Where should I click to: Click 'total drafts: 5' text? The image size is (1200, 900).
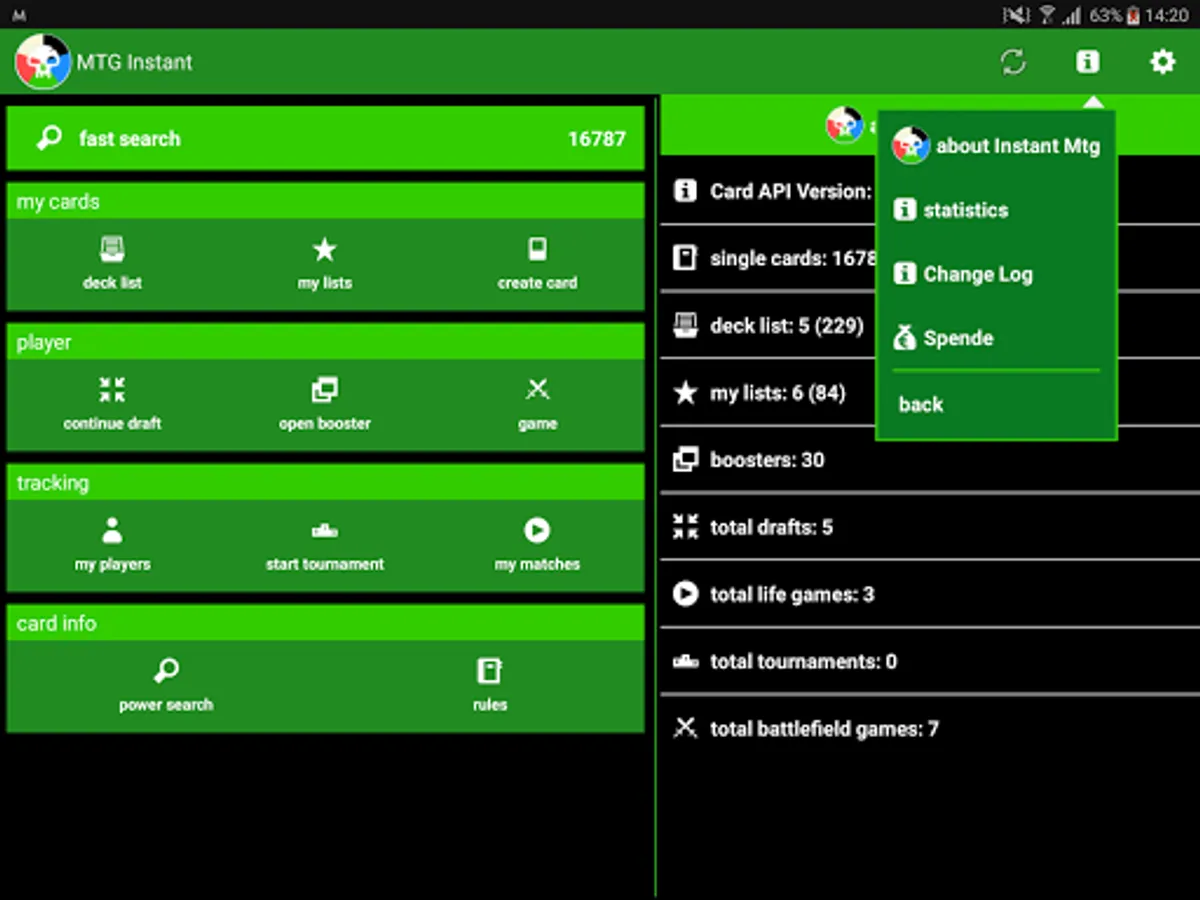771,527
